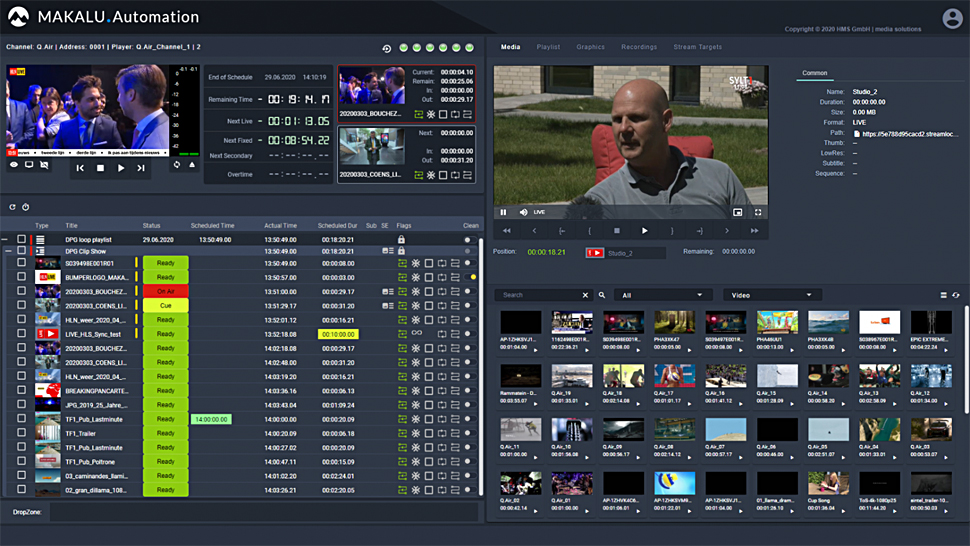This screenshot has width=970, height=546.
Task: Clear the media search field with X
Action: [585, 296]
